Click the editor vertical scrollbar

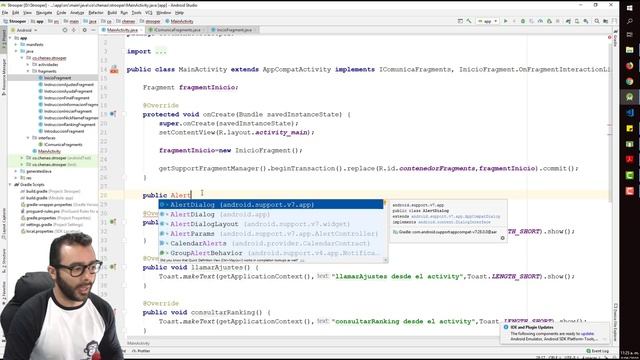click(x=610, y=122)
